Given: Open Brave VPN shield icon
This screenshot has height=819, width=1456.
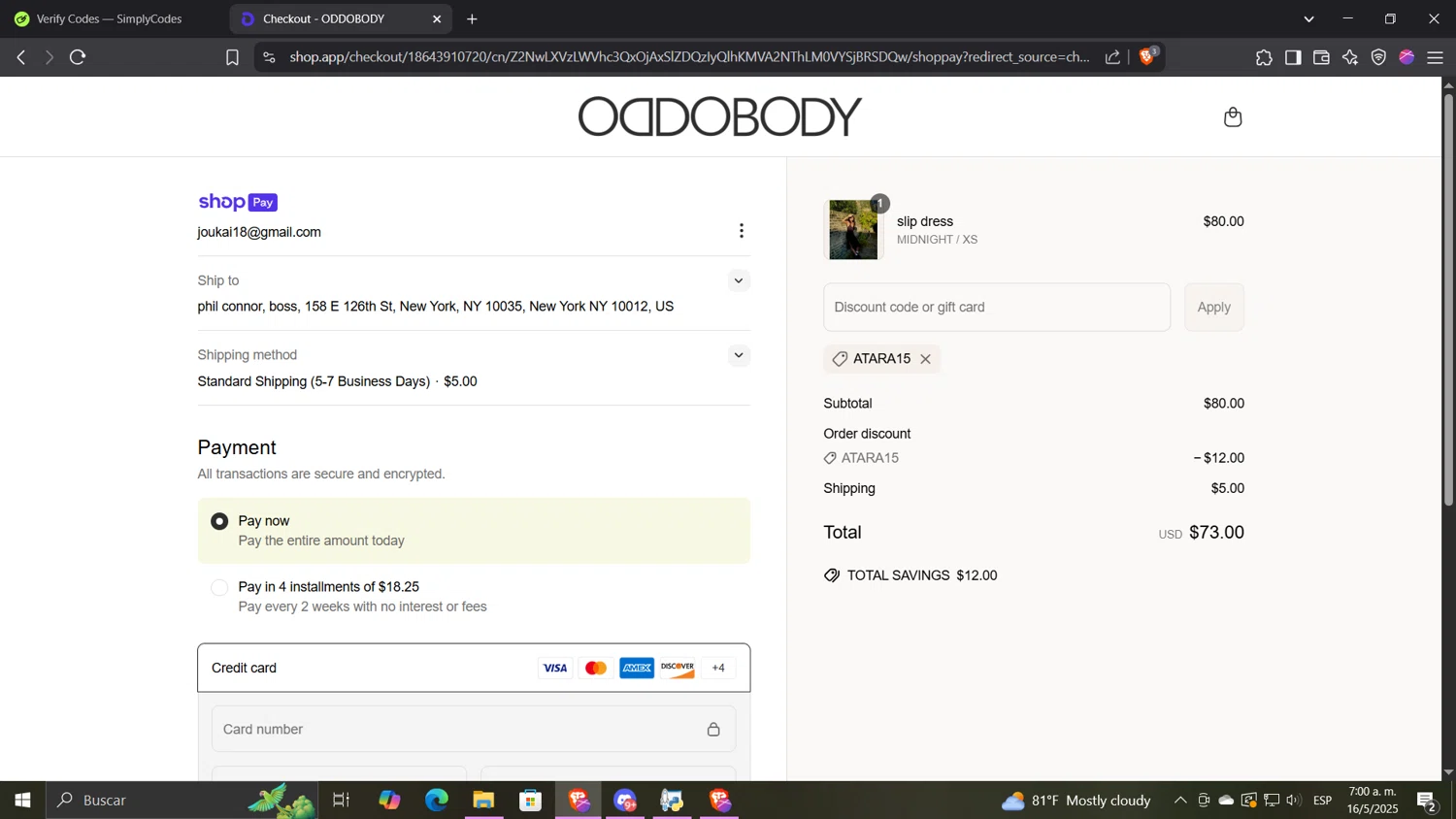Looking at the screenshot, I should pyautogui.click(x=1378, y=58).
